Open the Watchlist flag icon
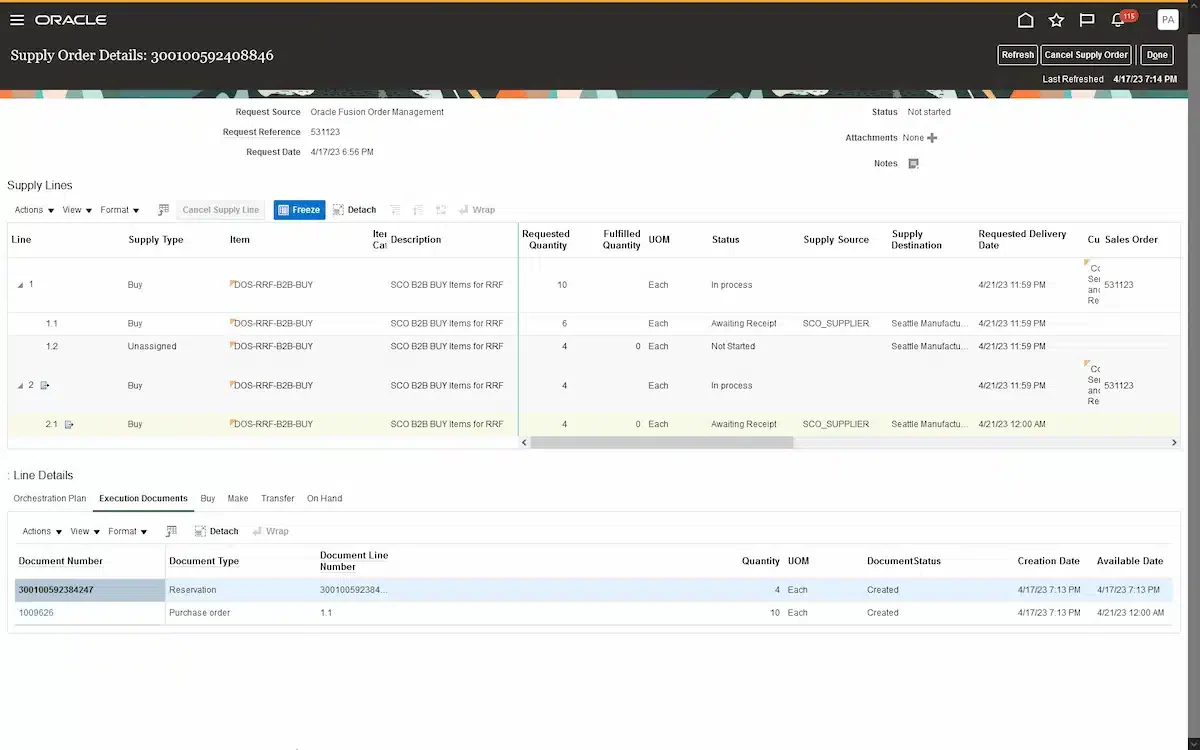 (1087, 20)
